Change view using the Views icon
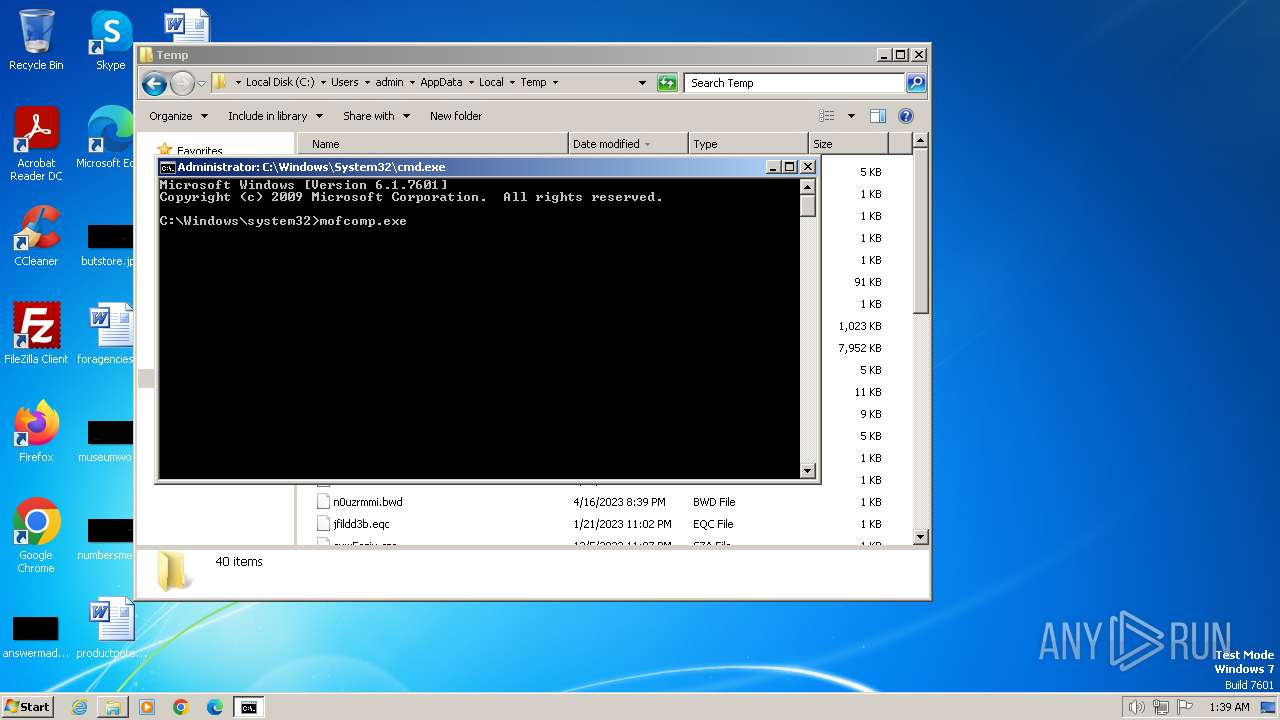 pos(826,116)
